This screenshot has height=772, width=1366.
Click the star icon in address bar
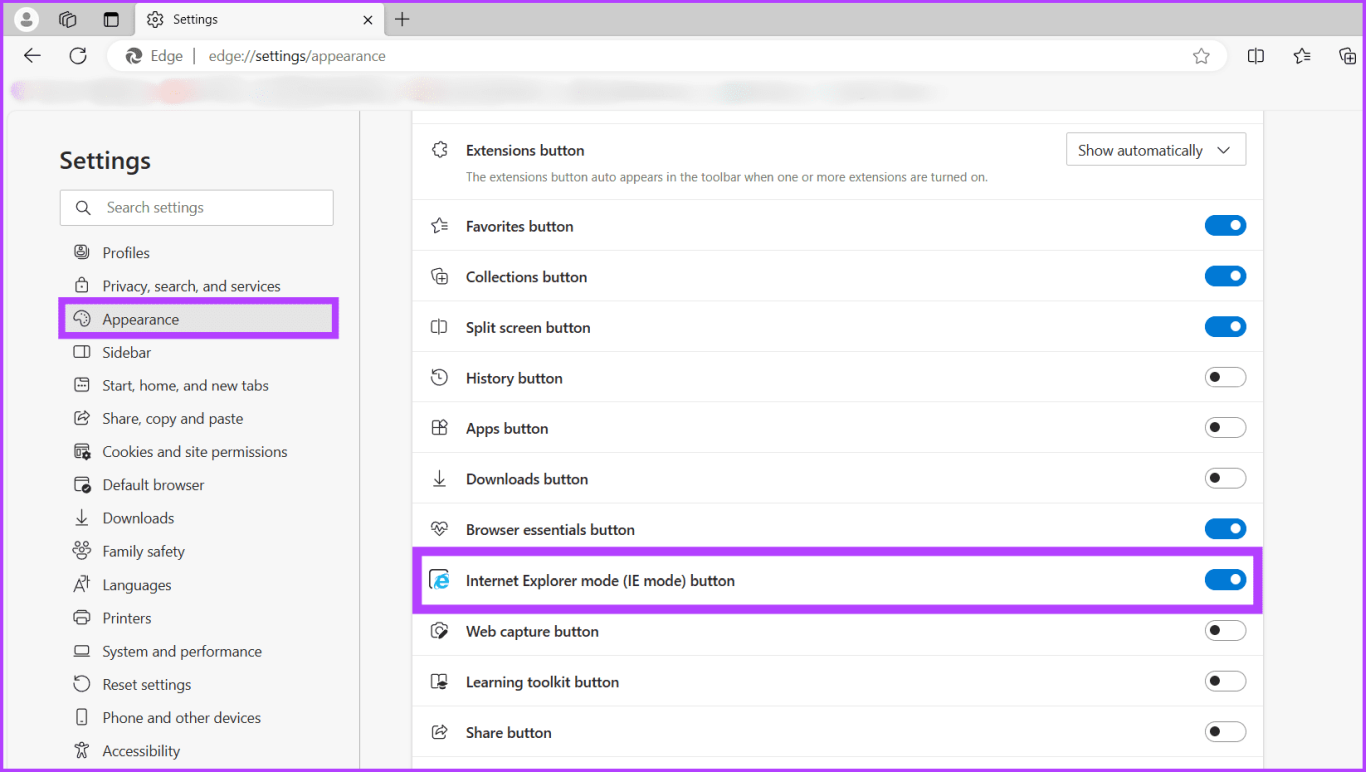(x=1201, y=56)
